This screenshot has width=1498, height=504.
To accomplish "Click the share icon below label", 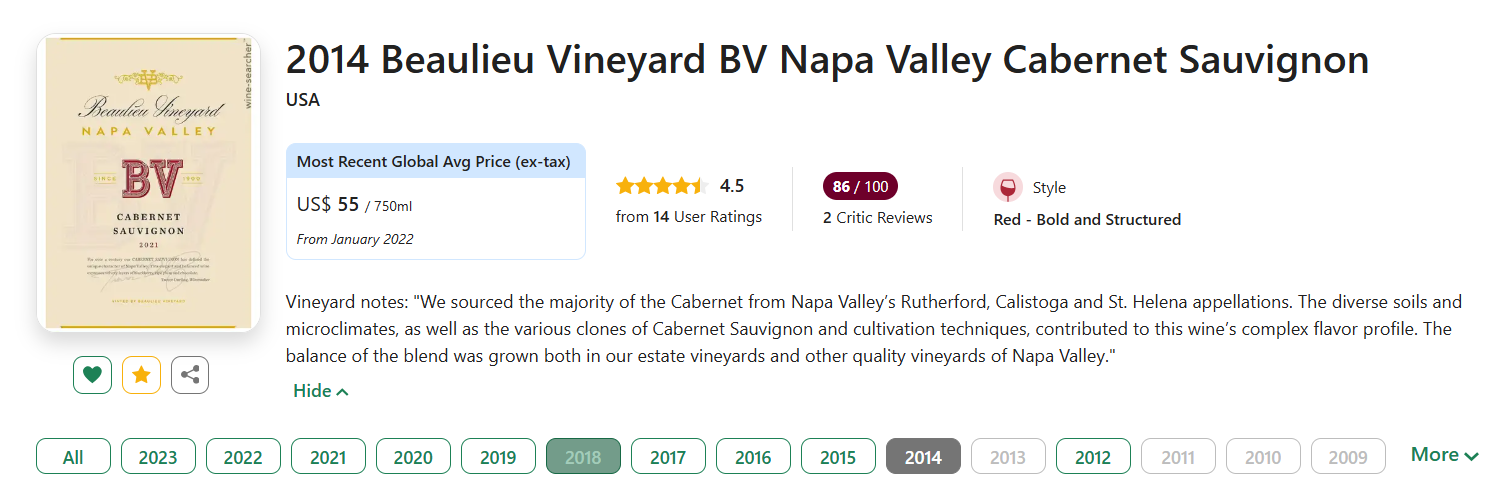I will [190, 375].
